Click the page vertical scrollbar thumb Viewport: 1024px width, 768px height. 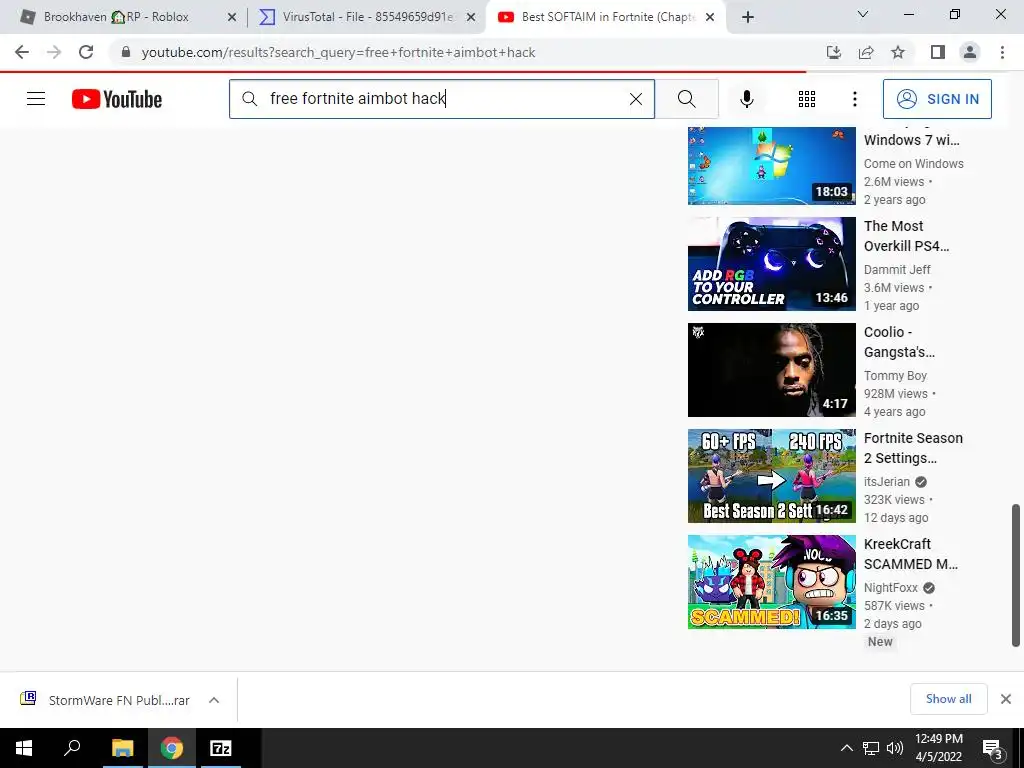click(x=1016, y=575)
